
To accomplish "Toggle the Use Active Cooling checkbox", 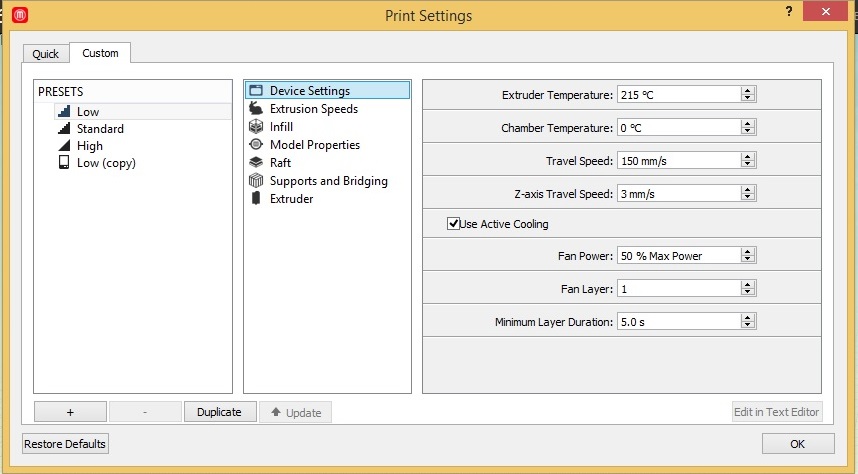I will pyautogui.click(x=454, y=224).
